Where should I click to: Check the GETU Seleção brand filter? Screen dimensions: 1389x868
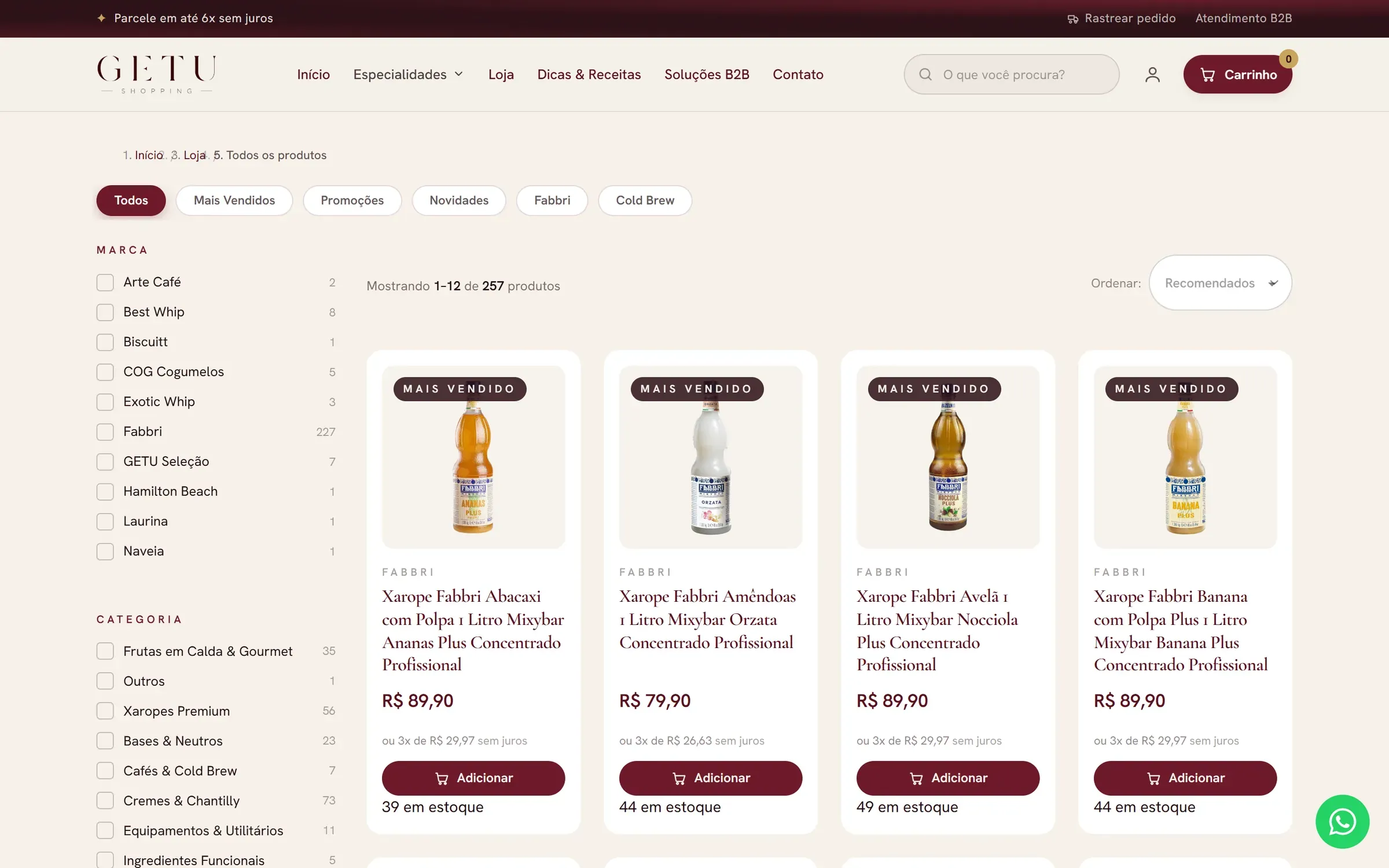click(105, 462)
